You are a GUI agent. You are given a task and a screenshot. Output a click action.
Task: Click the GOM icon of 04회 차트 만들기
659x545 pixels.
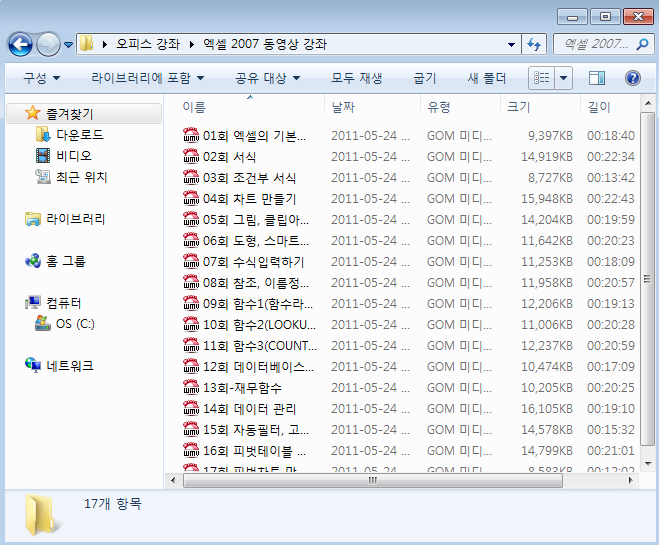(191, 198)
